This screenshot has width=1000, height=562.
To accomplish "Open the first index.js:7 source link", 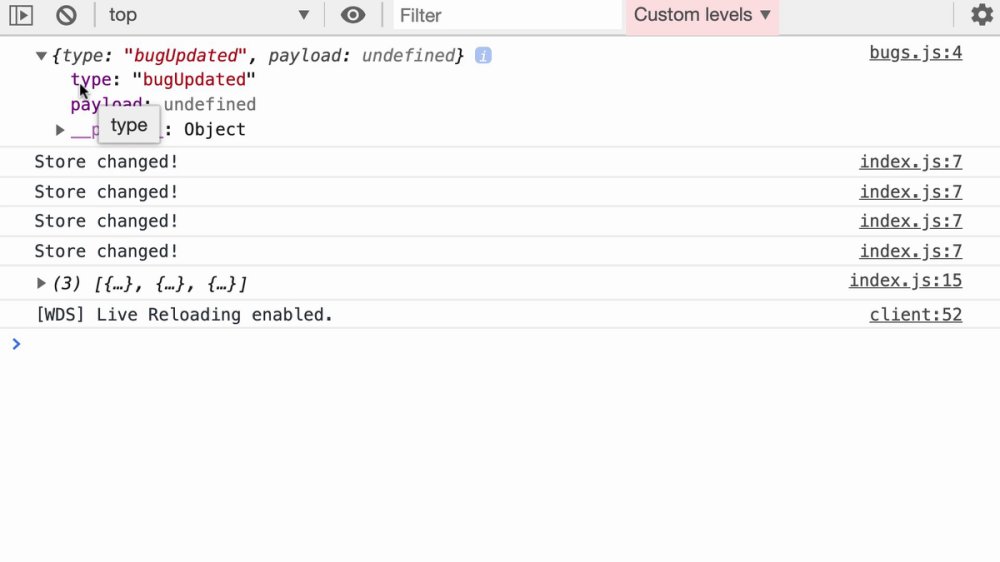I will coord(910,161).
